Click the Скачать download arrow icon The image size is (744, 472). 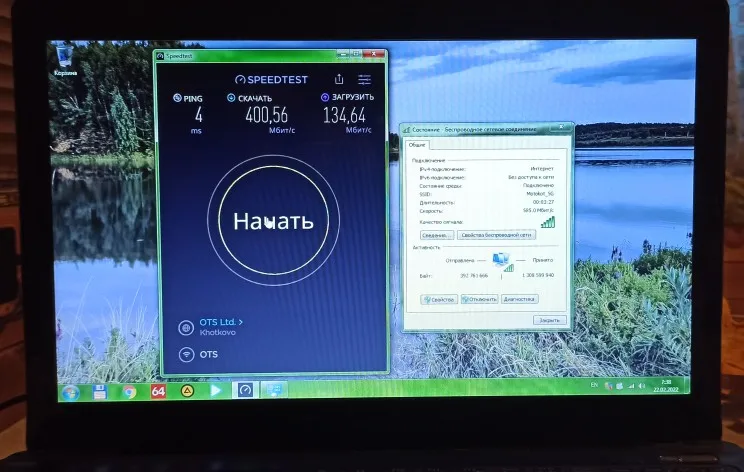point(231,98)
